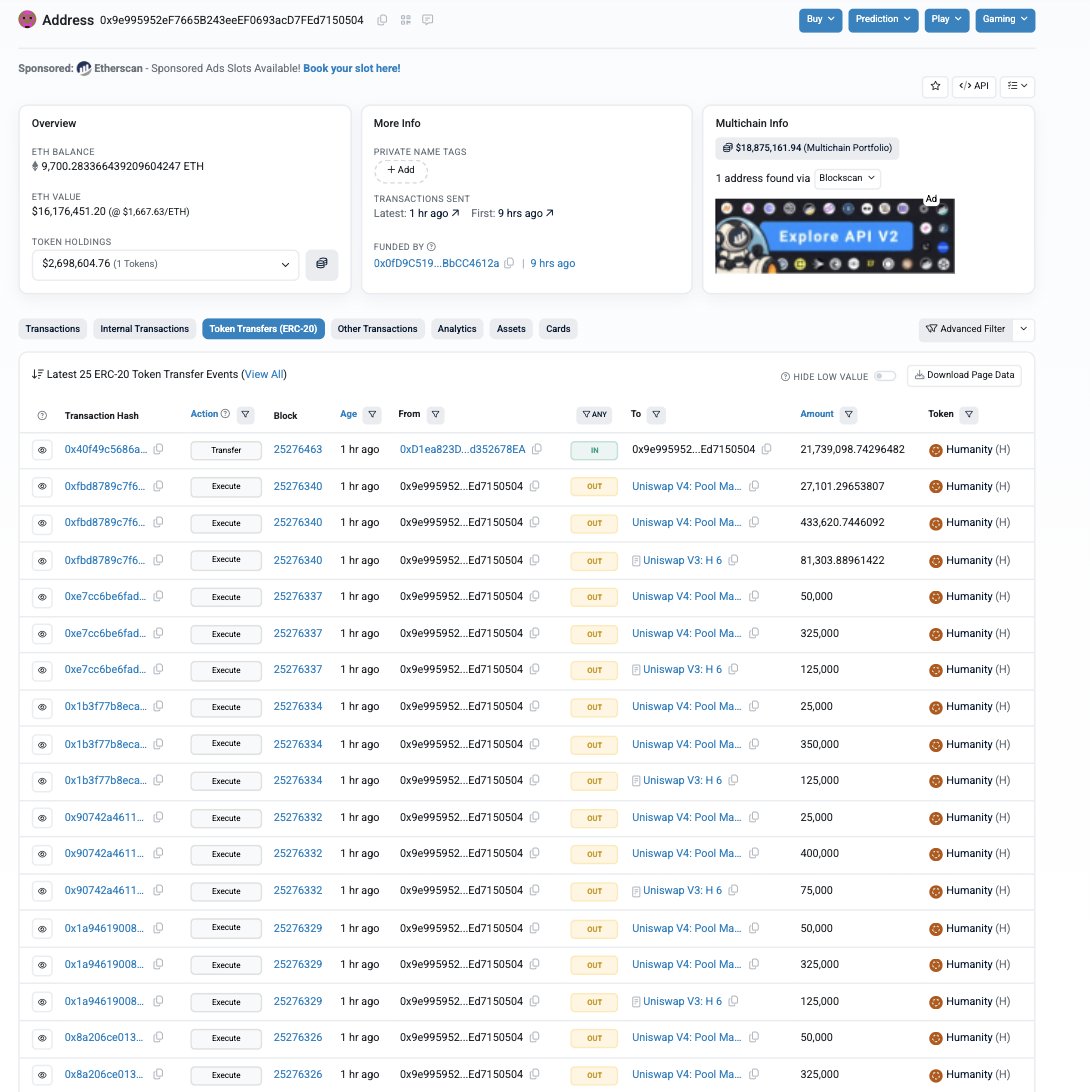Toggle eye preview for transaction 0x40f49c5686a
This screenshot has width=1090, height=1092.
(42, 451)
